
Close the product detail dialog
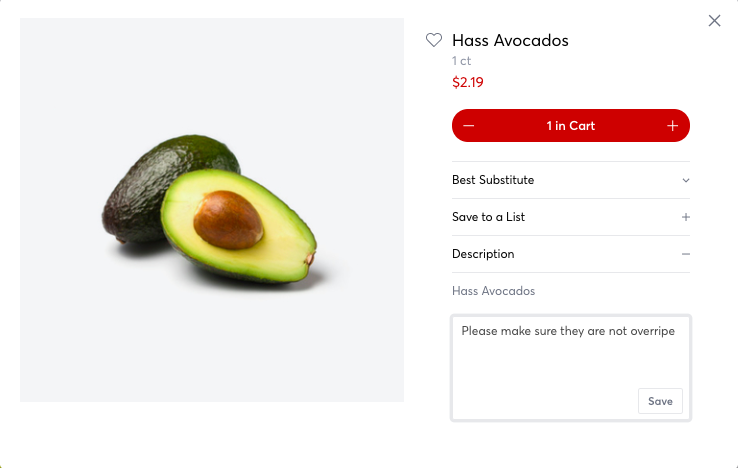pyautogui.click(x=714, y=21)
